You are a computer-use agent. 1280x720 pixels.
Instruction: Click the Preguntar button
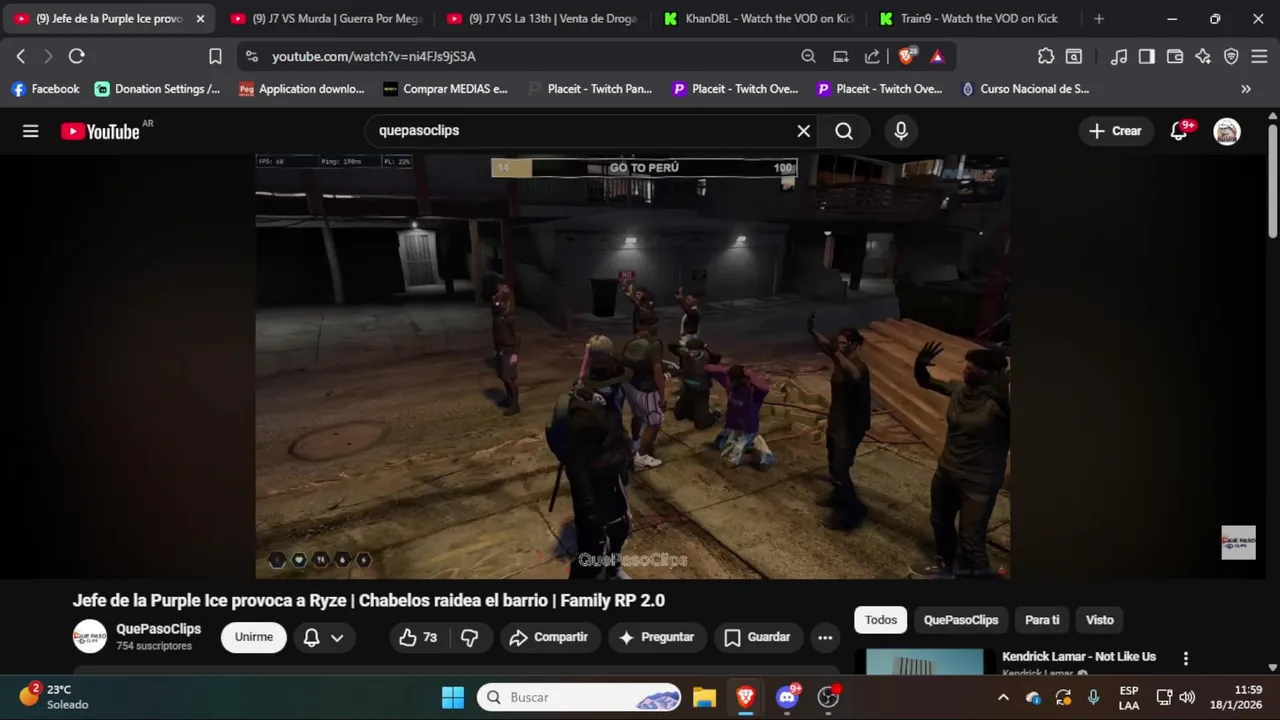coord(657,637)
